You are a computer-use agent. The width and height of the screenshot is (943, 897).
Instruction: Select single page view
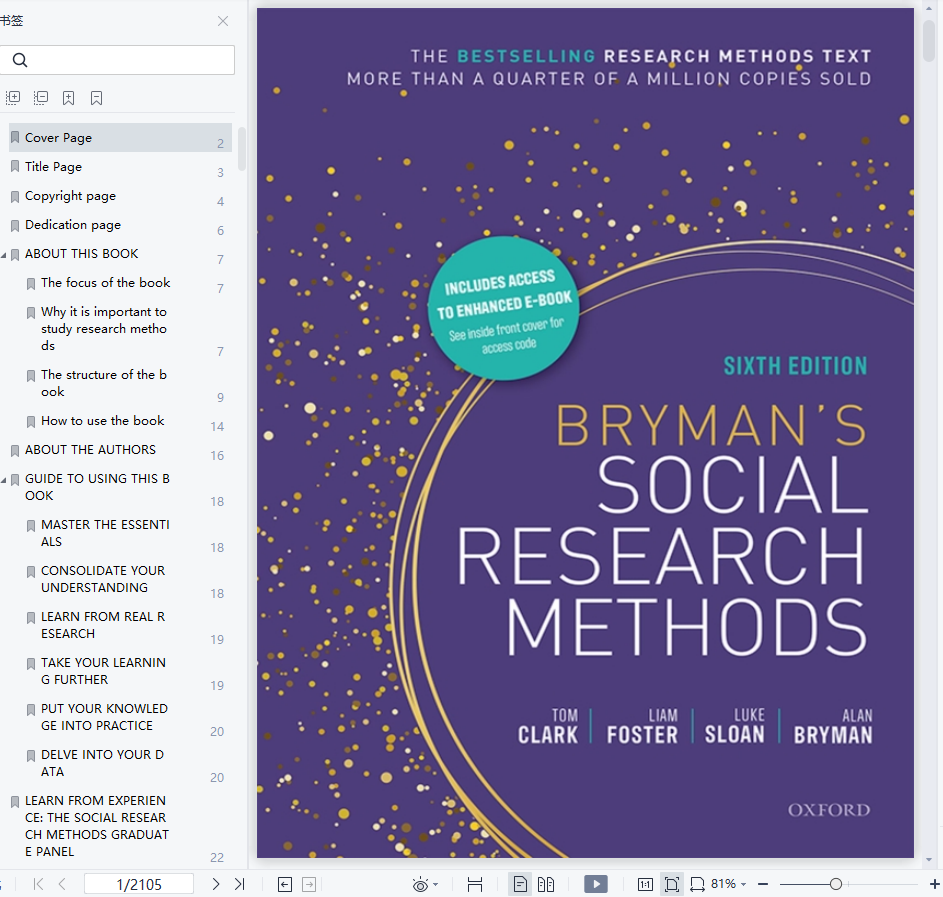pos(520,884)
